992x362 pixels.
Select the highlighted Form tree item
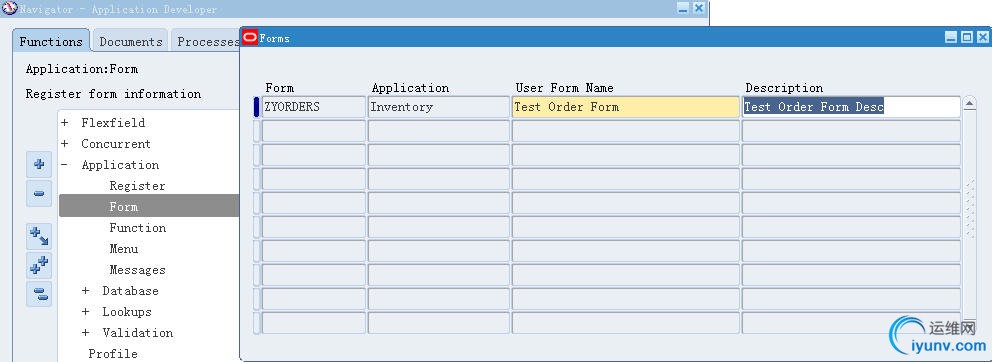[x=149, y=206]
